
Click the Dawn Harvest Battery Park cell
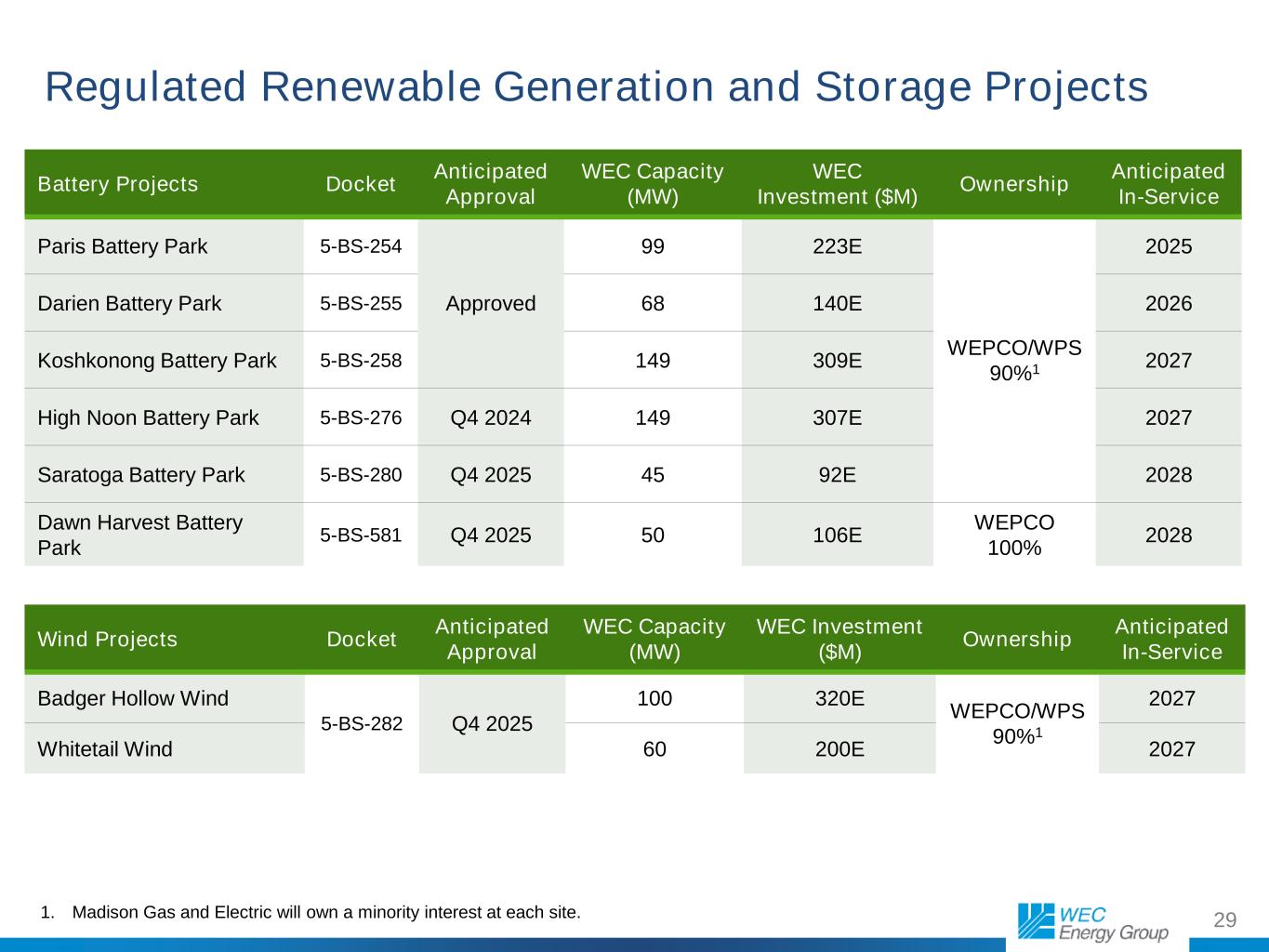click(139, 535)
